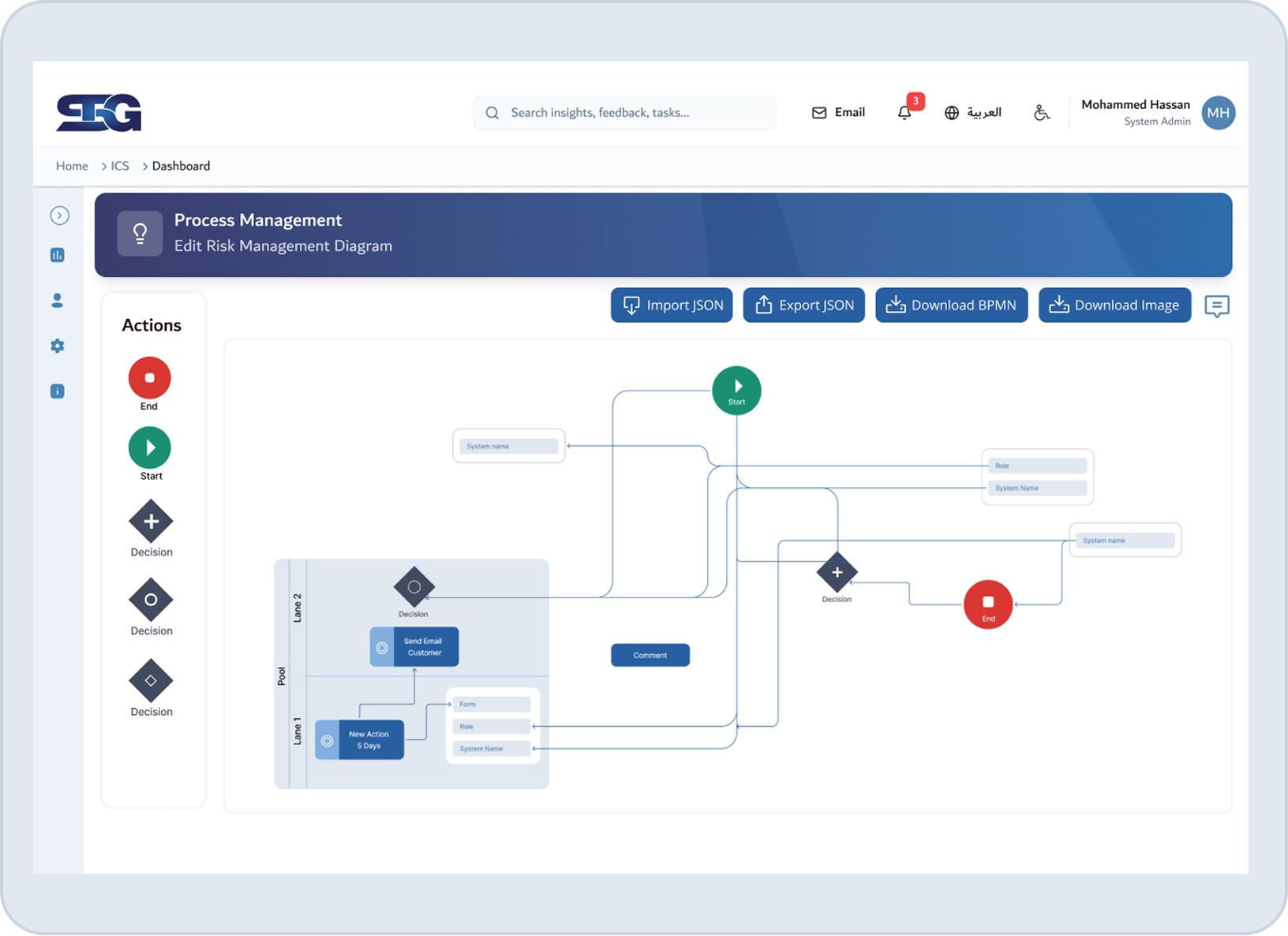Open the sidebar settings gear
This screenshot has width=1288, height=936.
[x=57, y=346]
